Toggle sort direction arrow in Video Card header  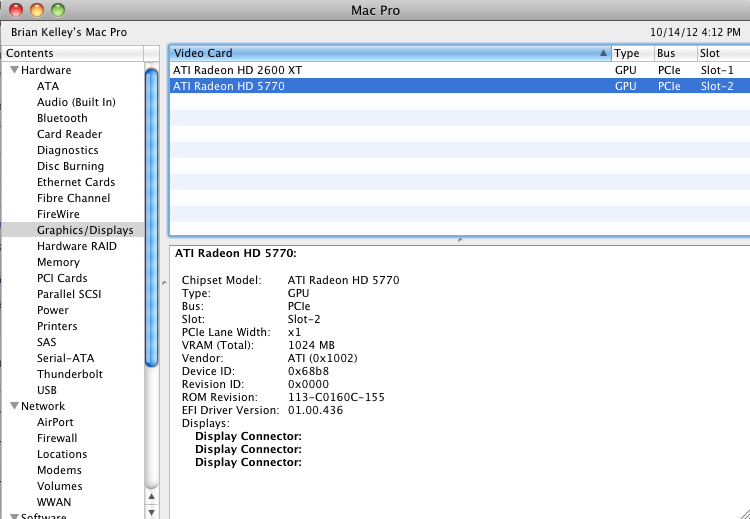click(x=604, y=53)
